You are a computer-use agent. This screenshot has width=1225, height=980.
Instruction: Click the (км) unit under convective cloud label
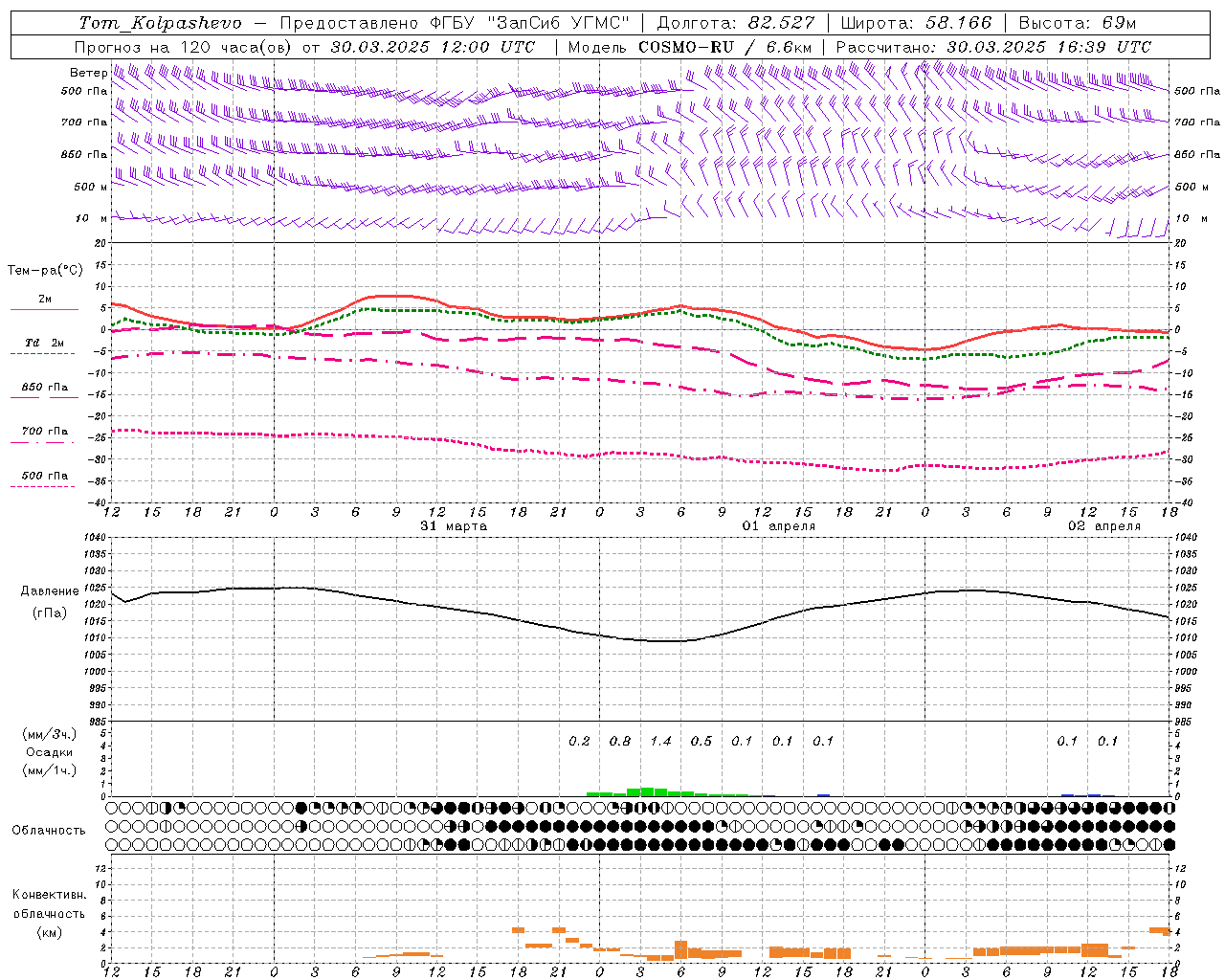(49, 932)
